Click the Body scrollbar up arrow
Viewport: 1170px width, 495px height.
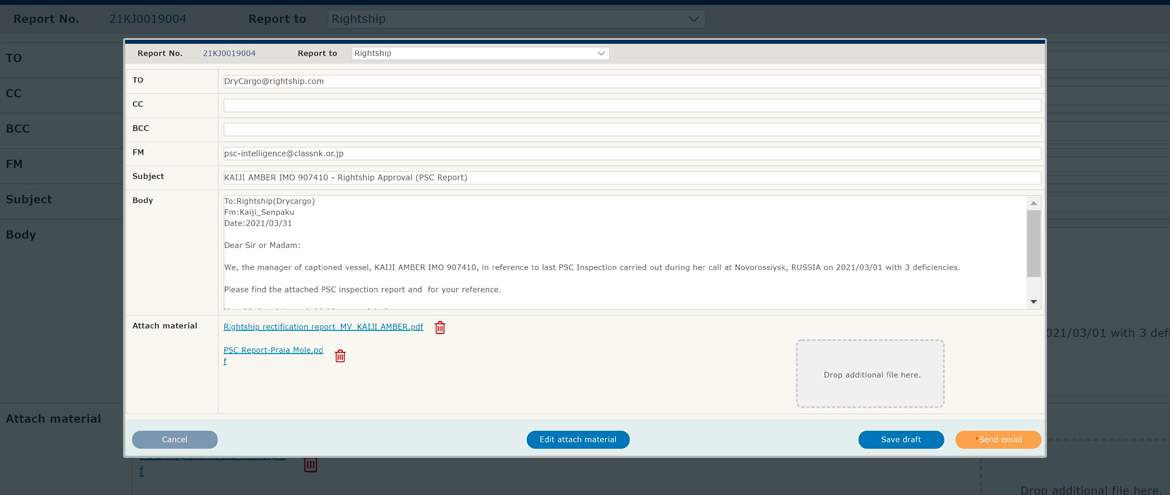[x=1033, y=202]
